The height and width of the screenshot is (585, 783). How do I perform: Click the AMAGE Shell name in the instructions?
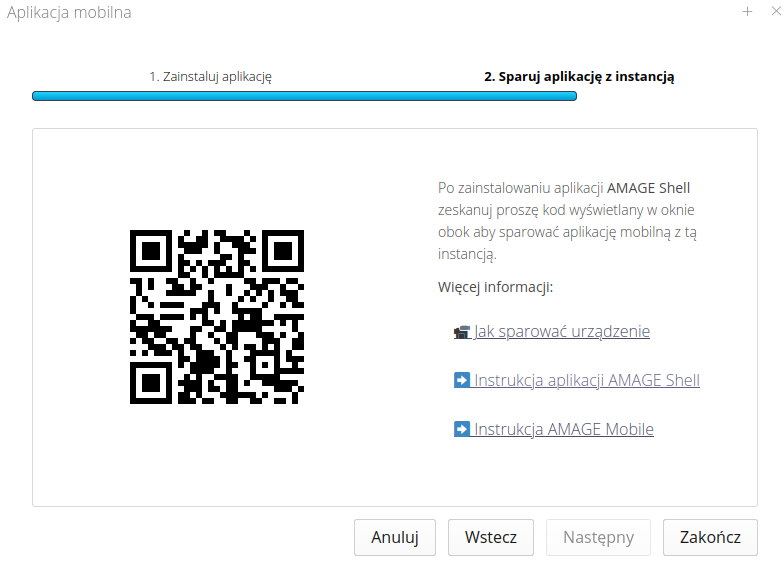[x=648, y=188]
